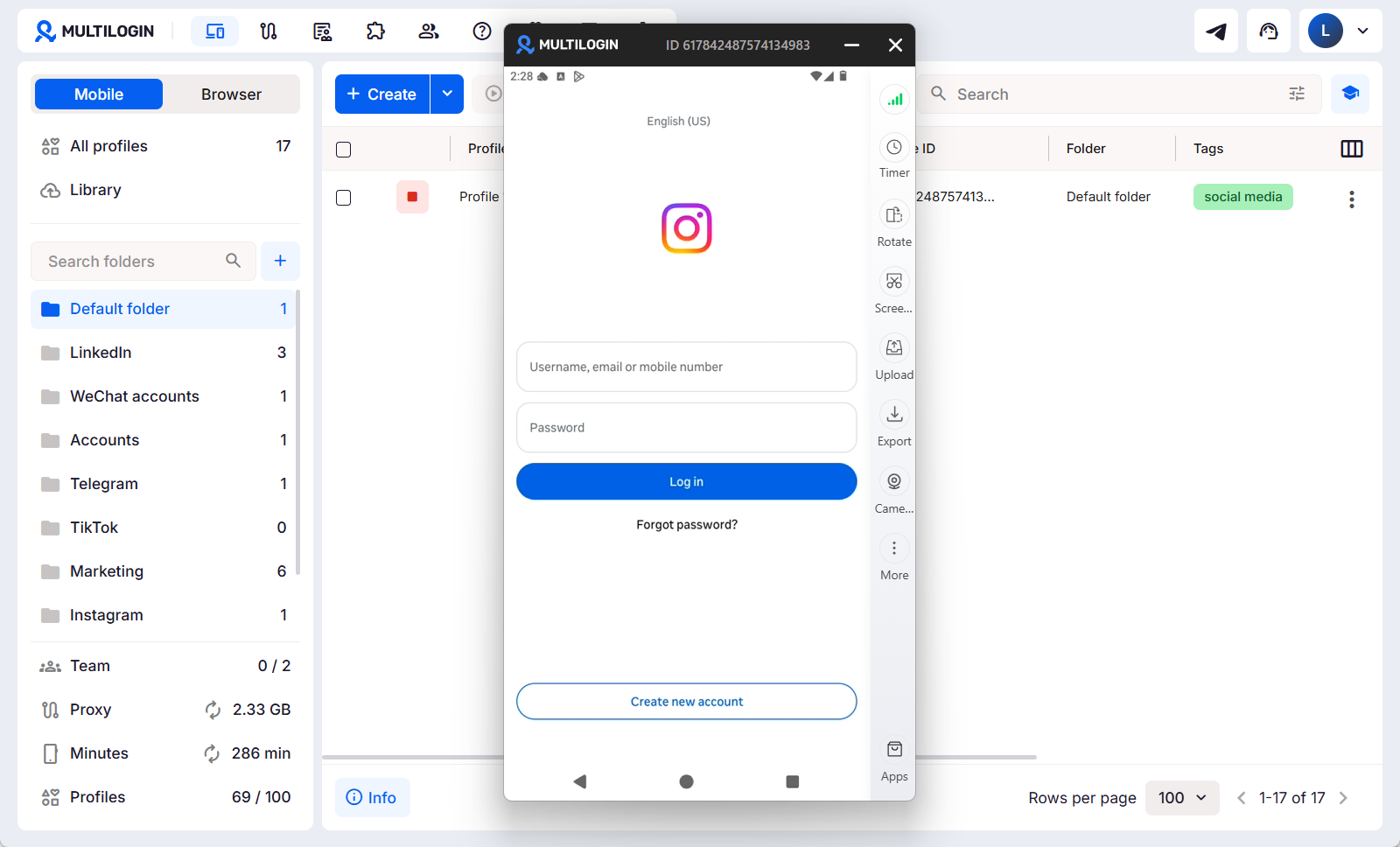Stop the running profile with red button
The height and width of the screenshot is (847, 1400).
point(412,197)
